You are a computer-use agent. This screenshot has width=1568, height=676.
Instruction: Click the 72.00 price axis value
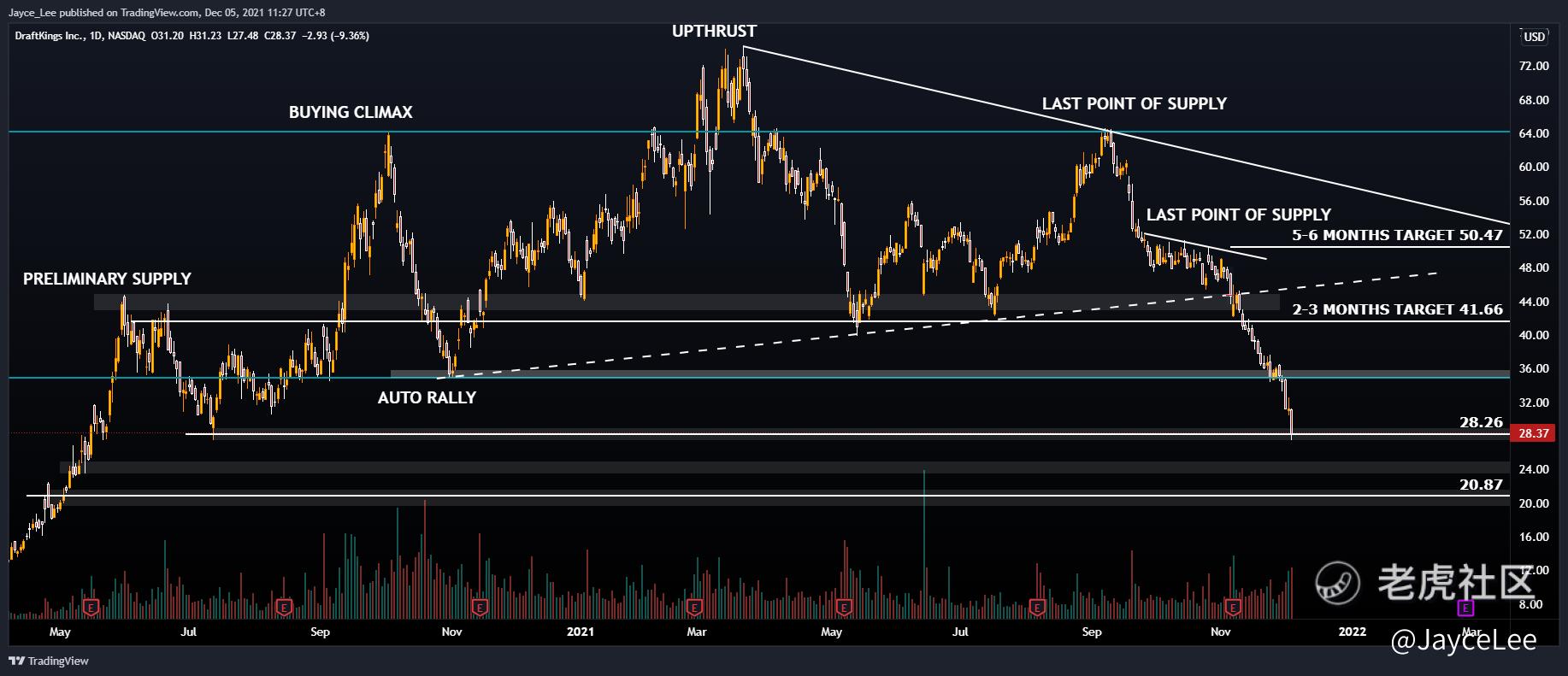[x=1534, y=67]
